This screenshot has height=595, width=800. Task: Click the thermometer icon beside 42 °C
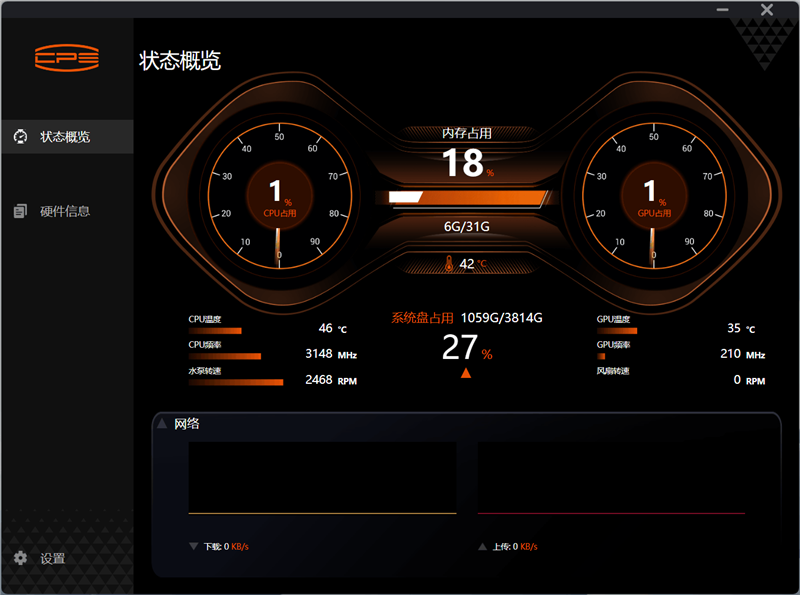[x=450, y=264]
